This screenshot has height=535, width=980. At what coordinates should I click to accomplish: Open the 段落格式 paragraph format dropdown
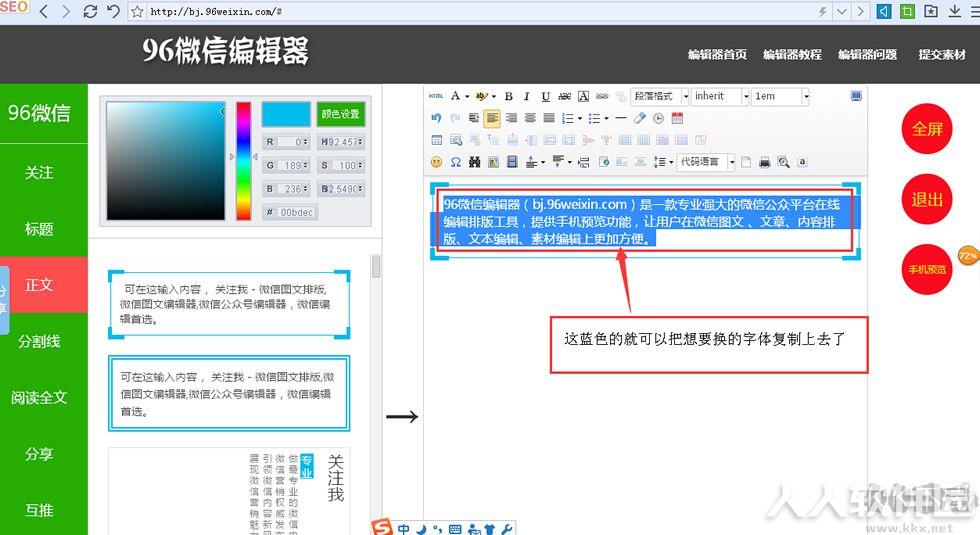click(659, 96)
